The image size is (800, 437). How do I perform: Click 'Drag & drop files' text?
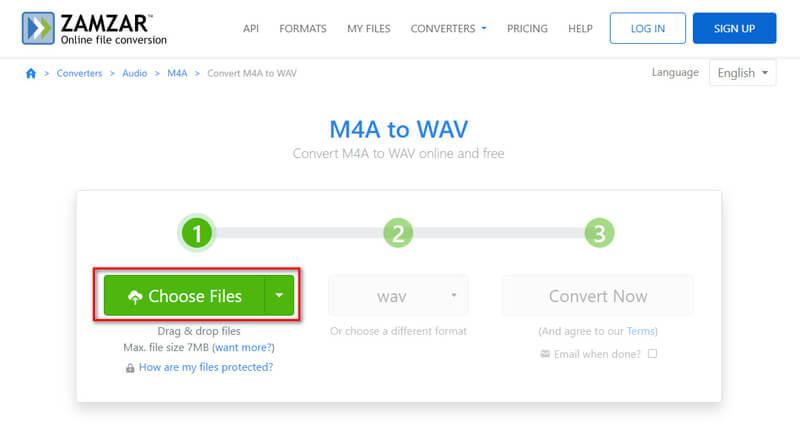coord(199,331)
